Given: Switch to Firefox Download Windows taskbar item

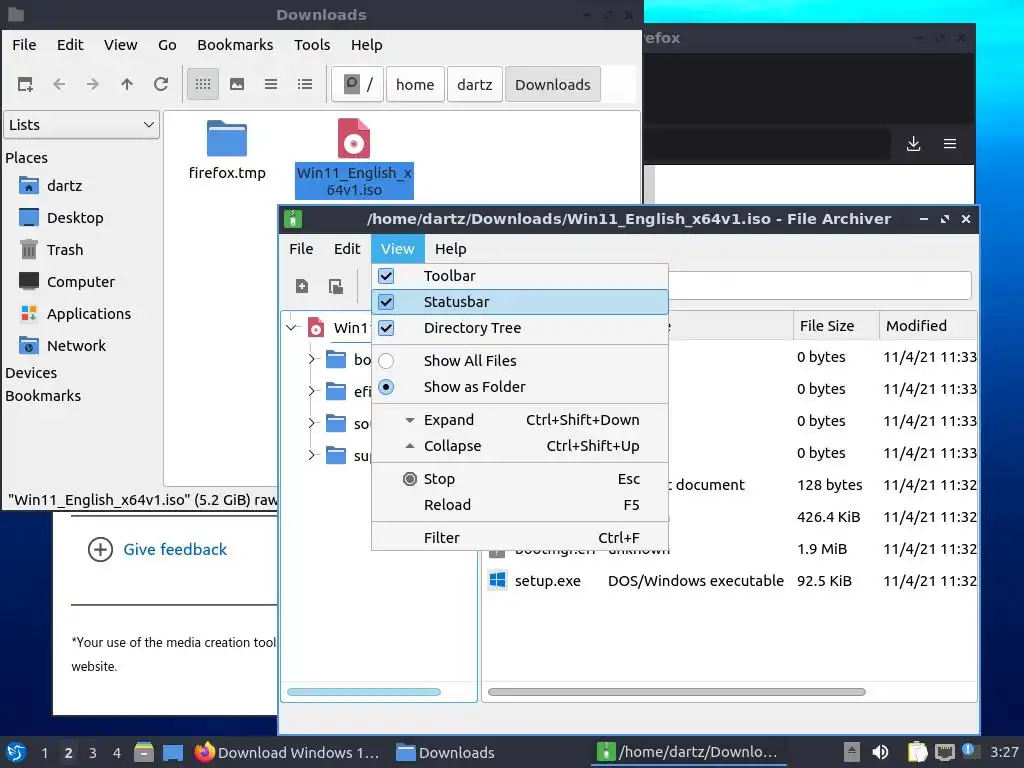Looking at the screenshot, I should coord(287,752).
